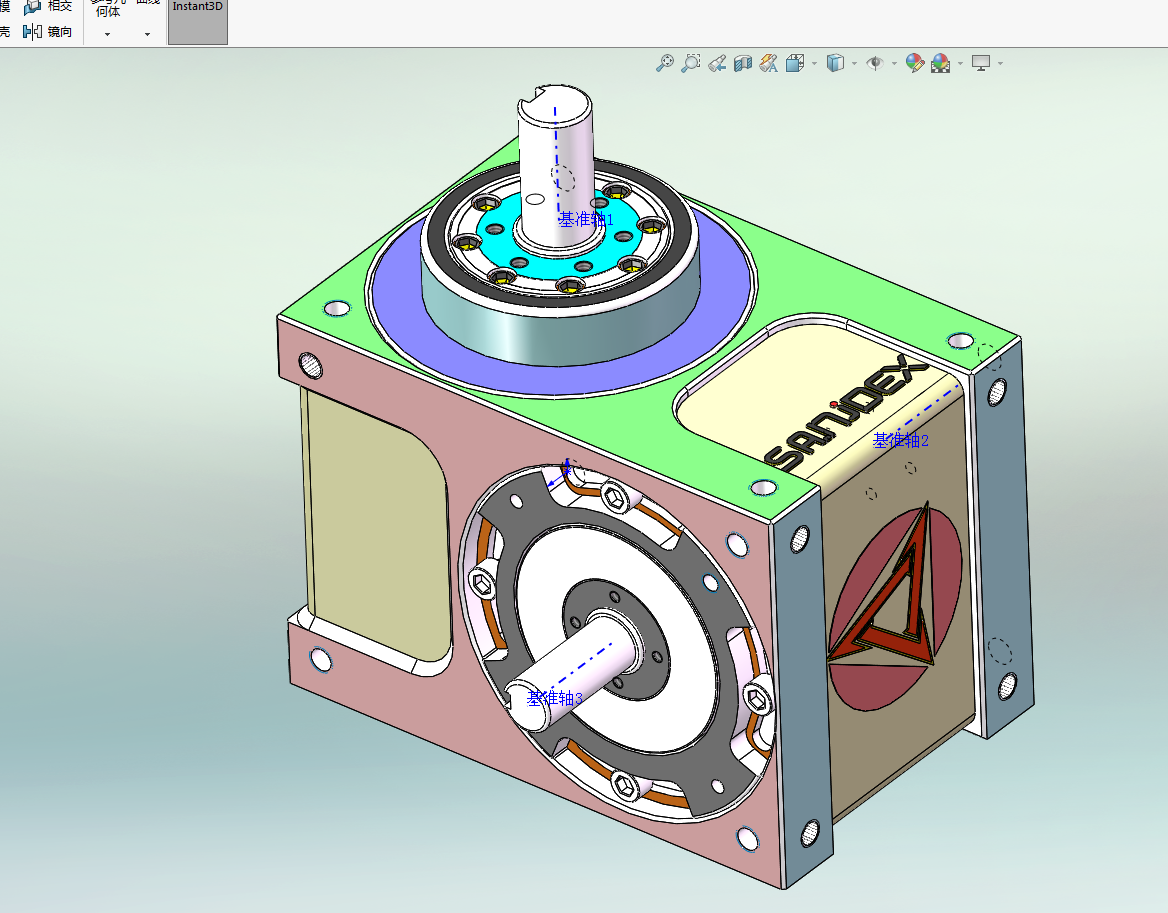The width and height of the screenshot is (1168, 913).
Task: Expand the 参考几何体 dropdown arrow
Action: 107,34
